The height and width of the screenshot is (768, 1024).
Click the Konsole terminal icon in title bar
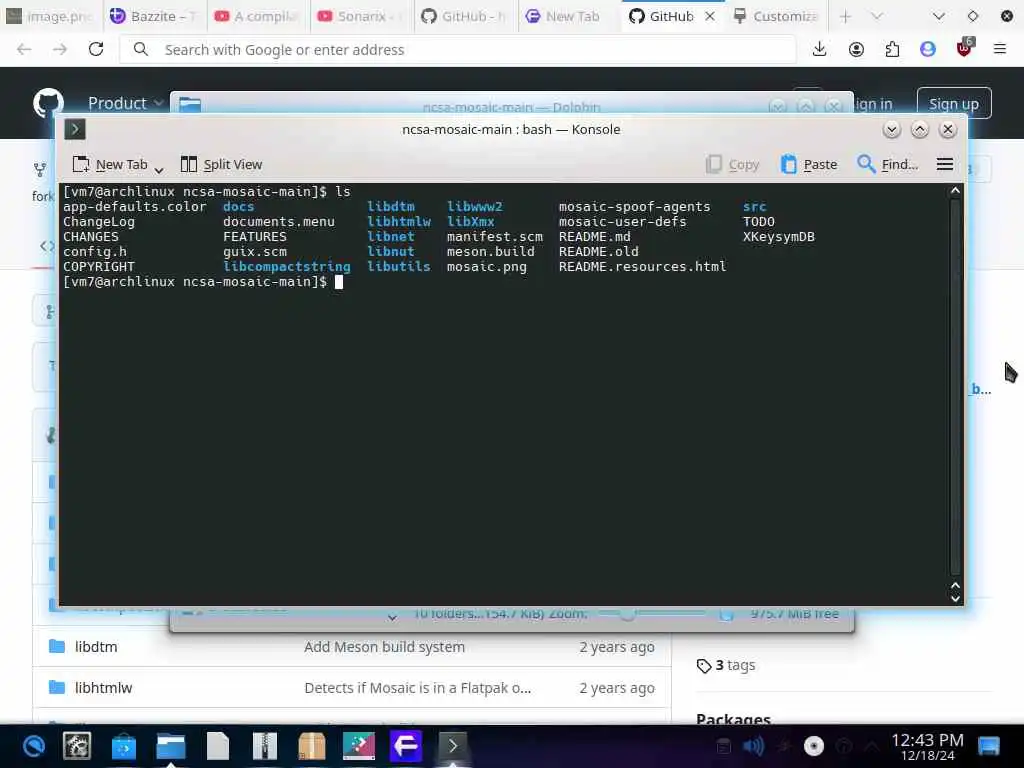pyautogui.click(x=75, y=129)
